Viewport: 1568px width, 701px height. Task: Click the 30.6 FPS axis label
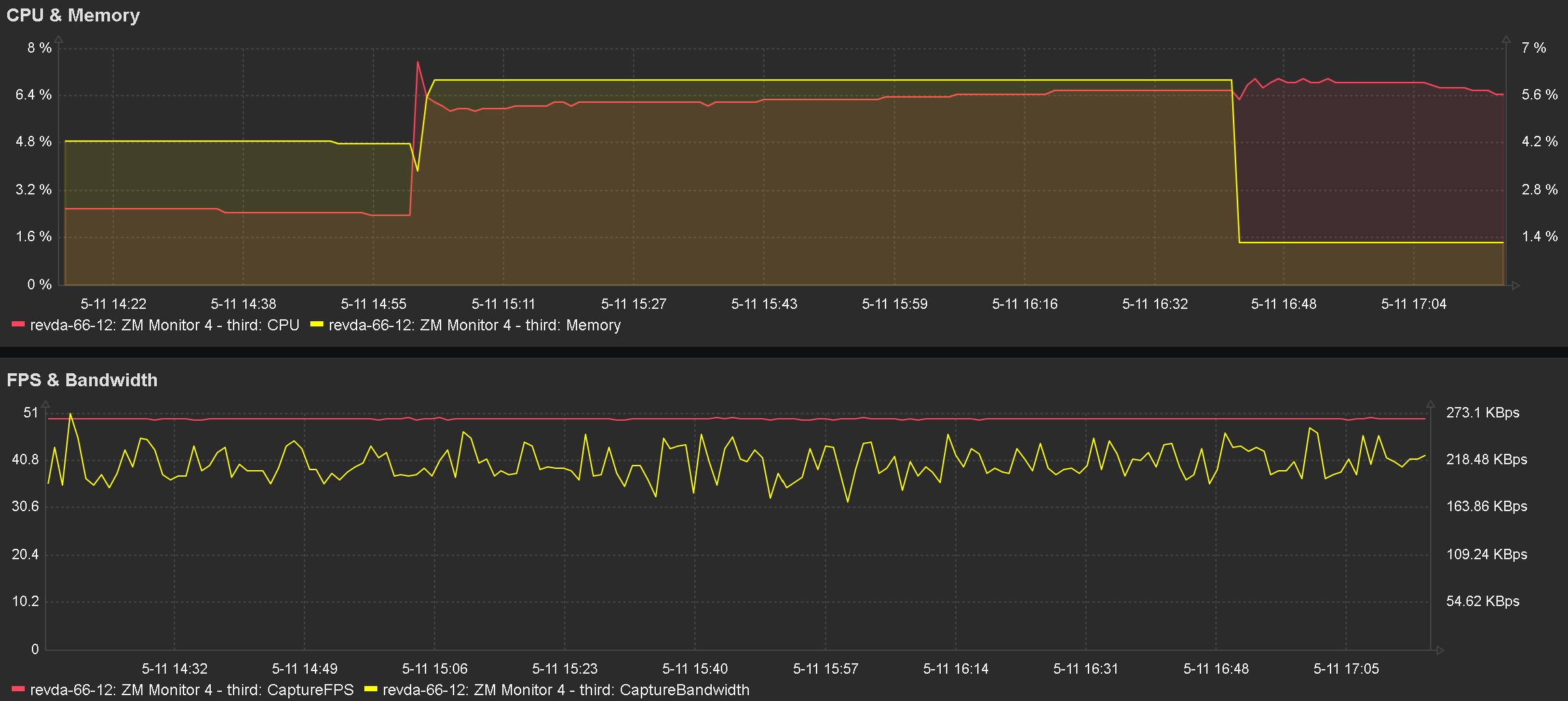tap(25, 507)
